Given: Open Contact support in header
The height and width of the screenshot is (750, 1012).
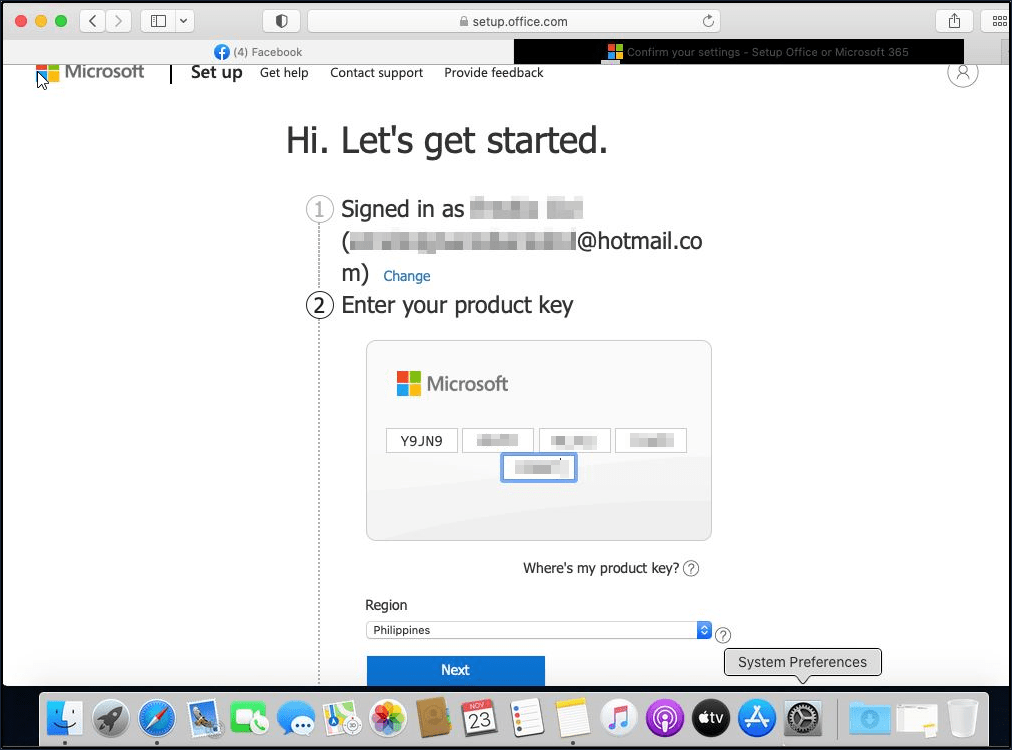Looking at the screenshot, I should (376, 73).
